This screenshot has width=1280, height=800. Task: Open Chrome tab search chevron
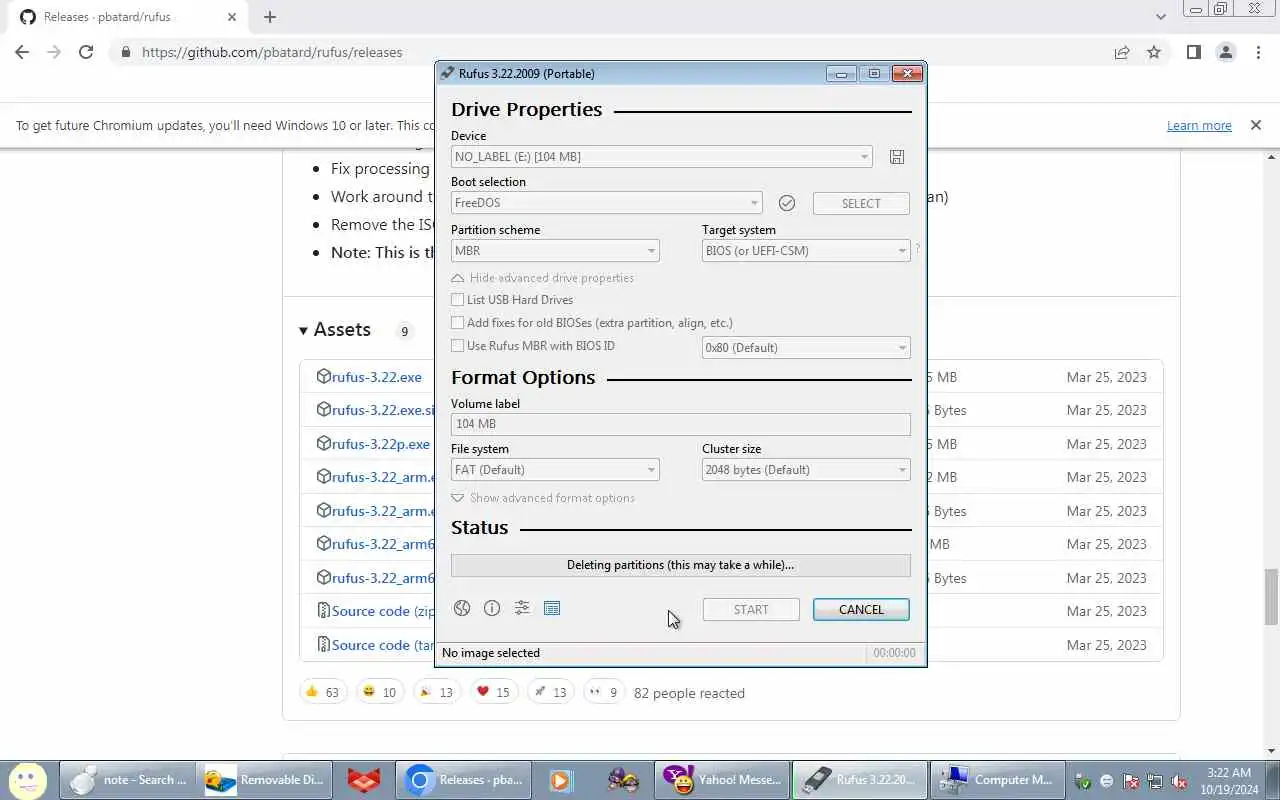[x=1161, y=17]
